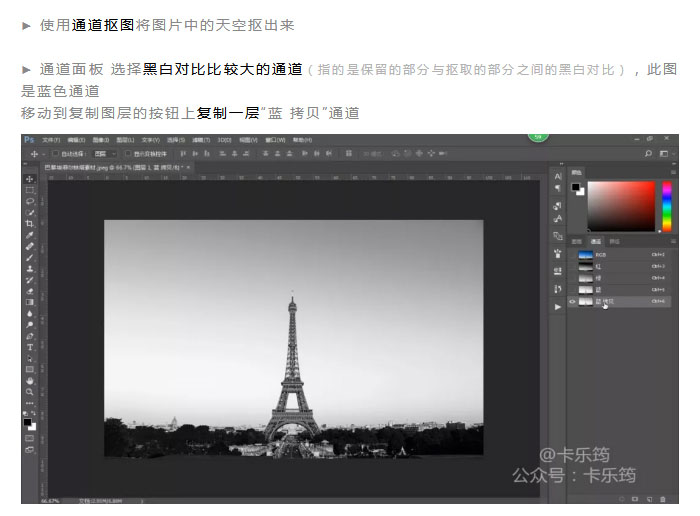Open the 文件(F) menu
The height and width of the screenshot is (516, 700).
click(50, 140)
